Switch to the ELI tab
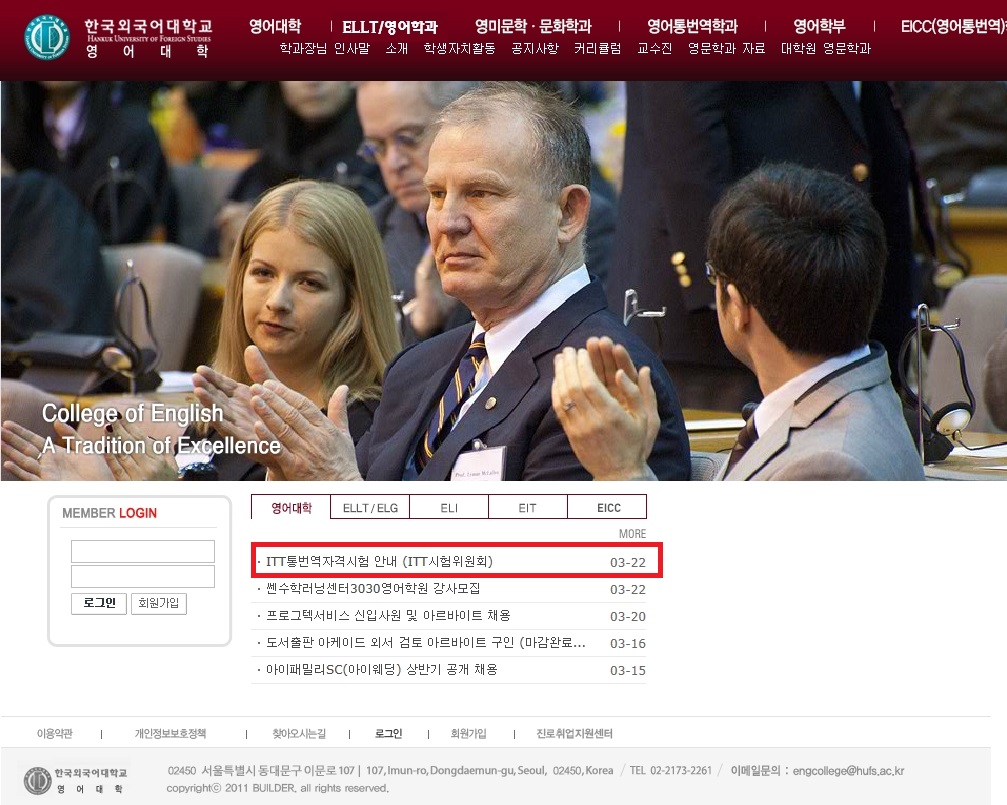This screenshot has width=1007, height=805. (x=449, y=508)
